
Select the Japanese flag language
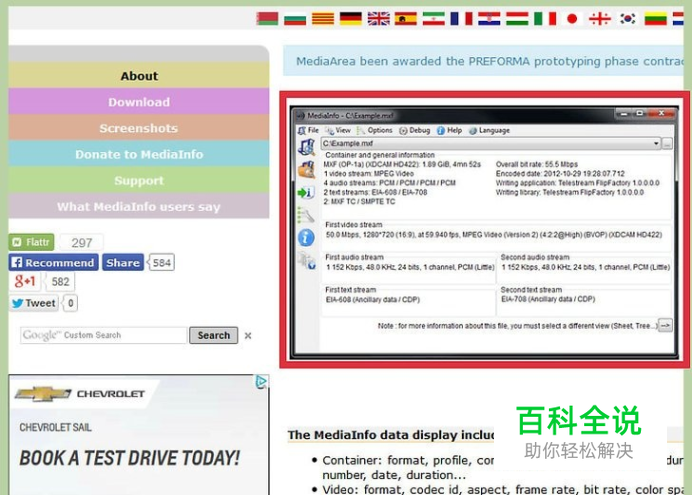coord(572,19)
